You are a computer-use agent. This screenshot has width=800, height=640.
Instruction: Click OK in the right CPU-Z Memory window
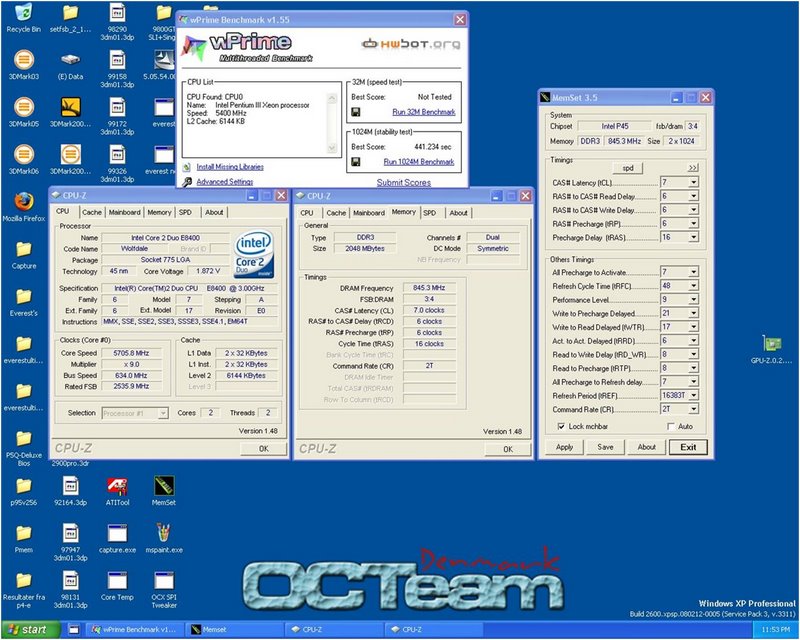[x=508, y=449]
